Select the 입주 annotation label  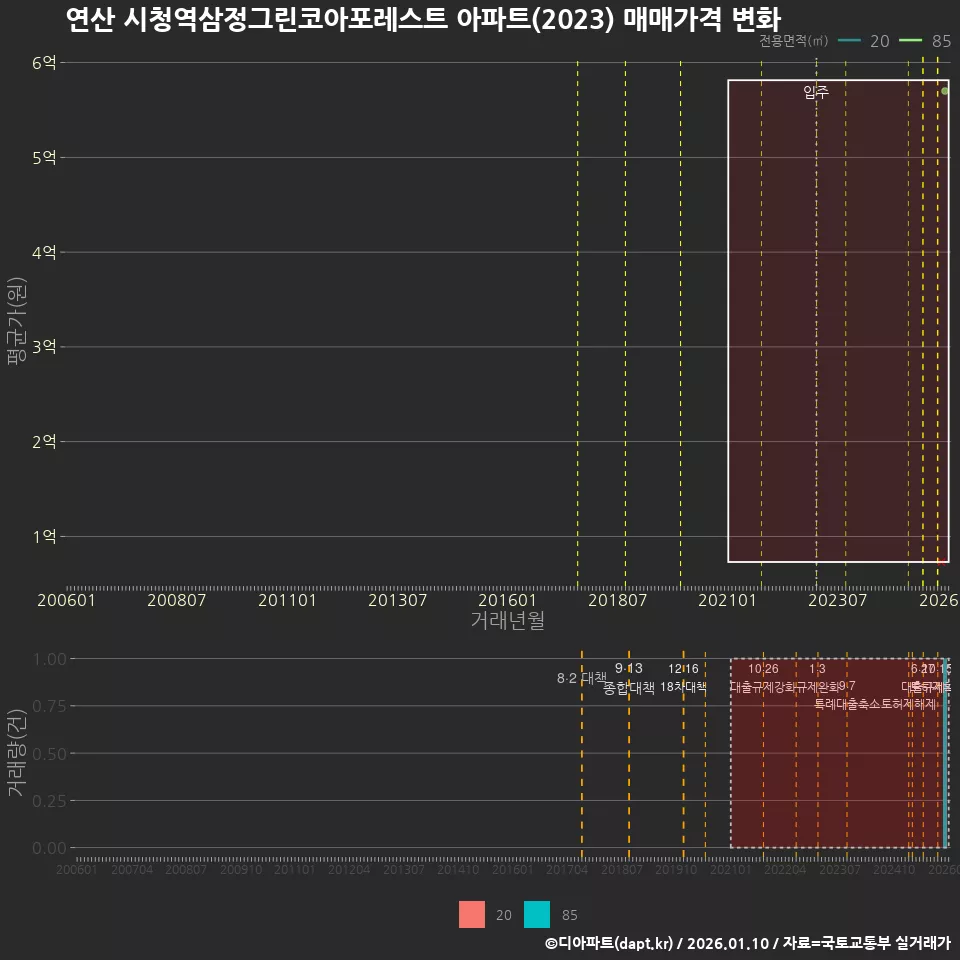tap(815, 90)
